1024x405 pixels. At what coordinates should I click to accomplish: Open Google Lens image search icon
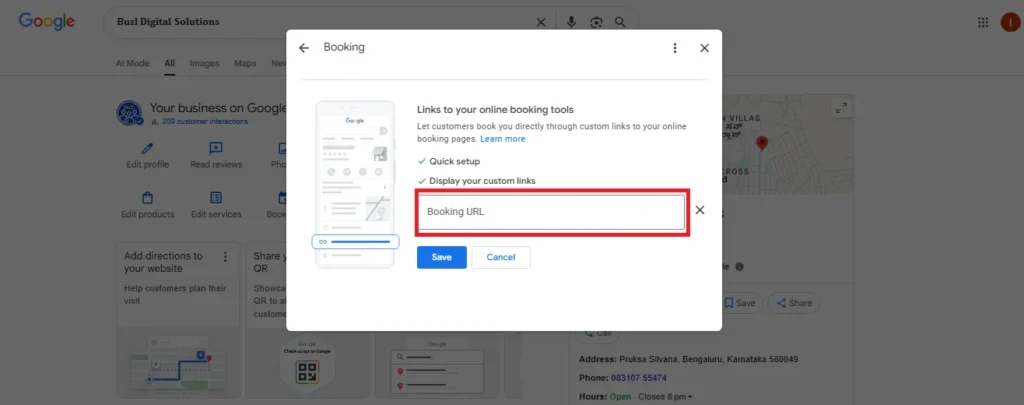(x=596, y=22)
